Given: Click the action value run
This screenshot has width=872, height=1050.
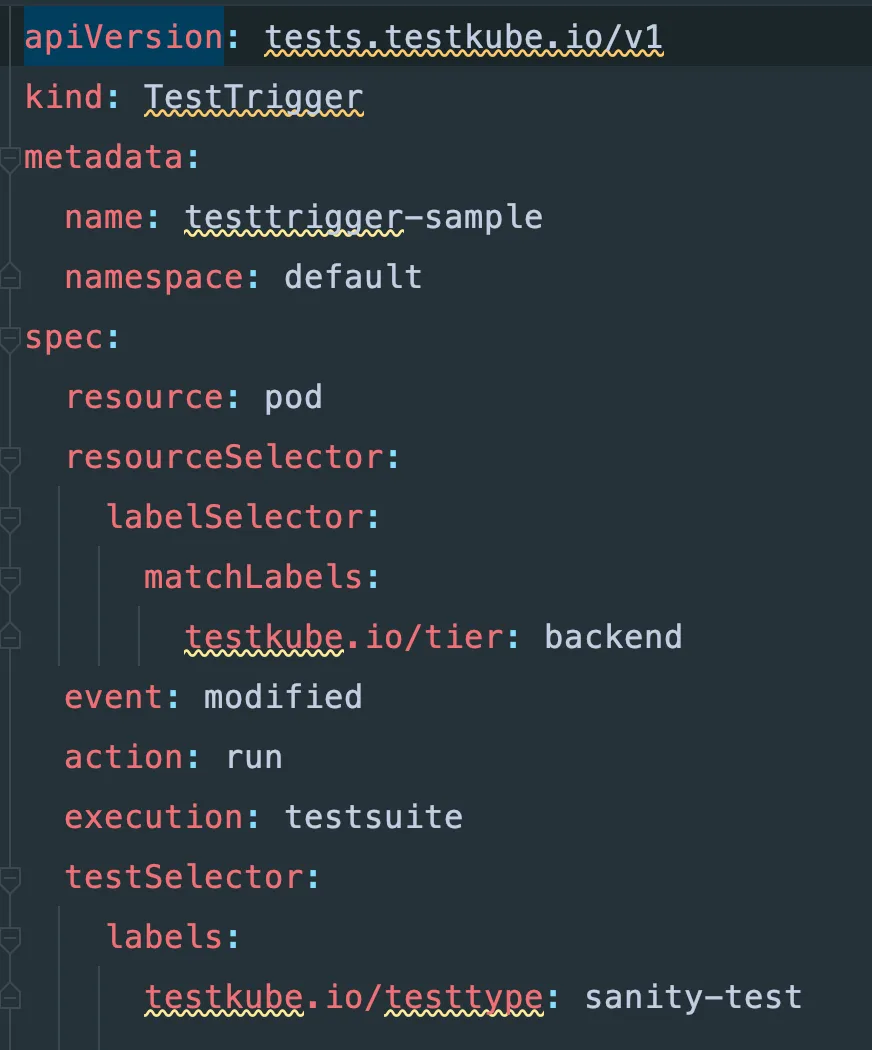Looking at the screenshot, I should click(253, 758).
